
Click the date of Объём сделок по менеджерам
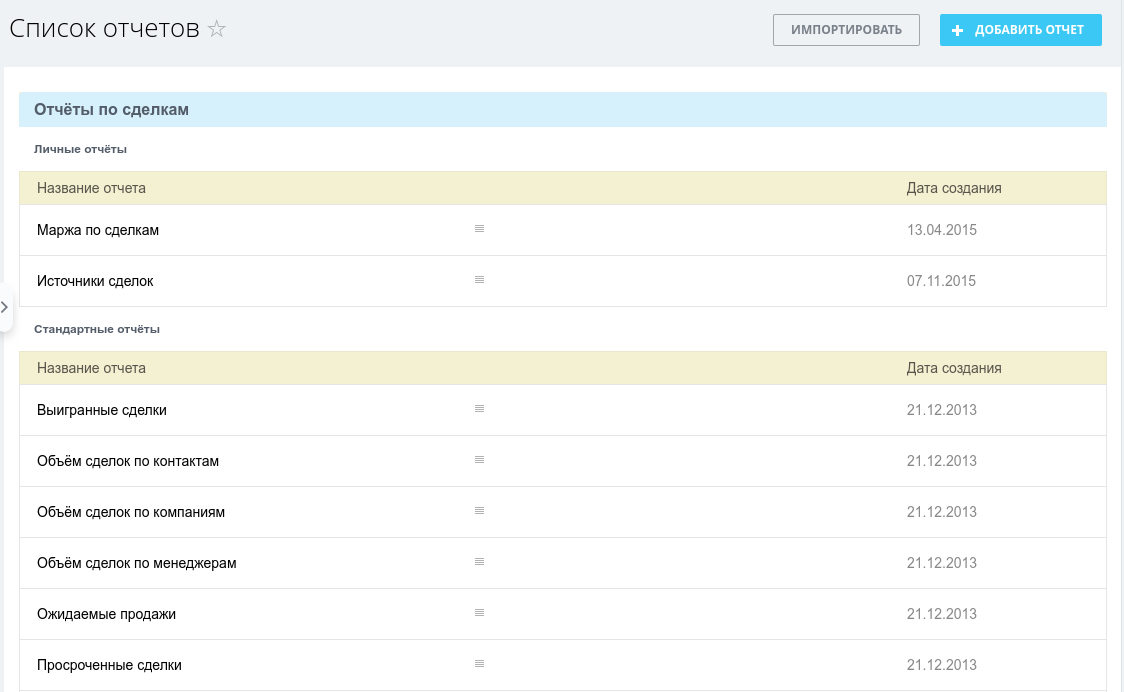coord(941,563)
